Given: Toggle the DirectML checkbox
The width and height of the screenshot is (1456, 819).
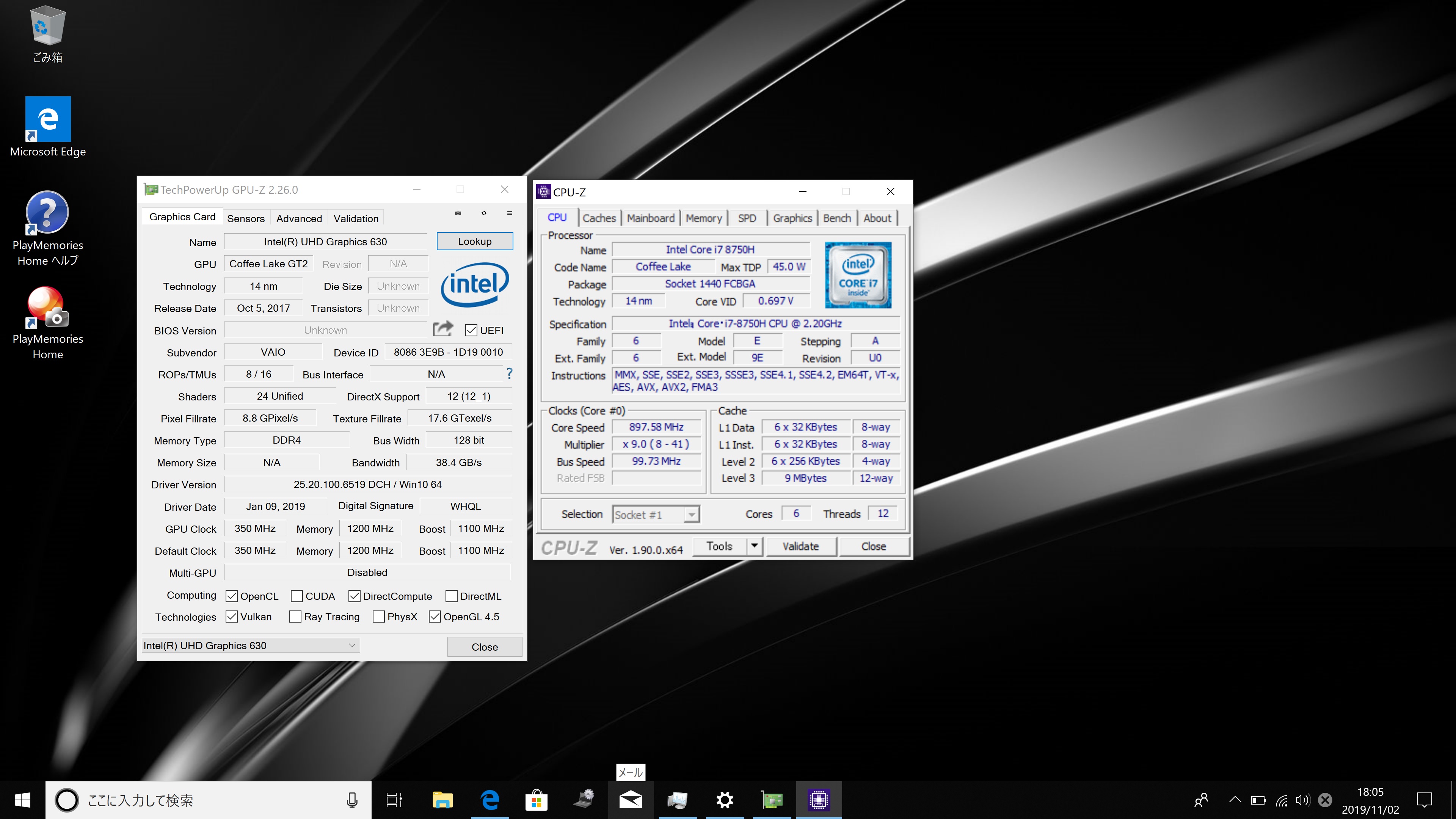Looking at the screenshot, I should point(451,596).
